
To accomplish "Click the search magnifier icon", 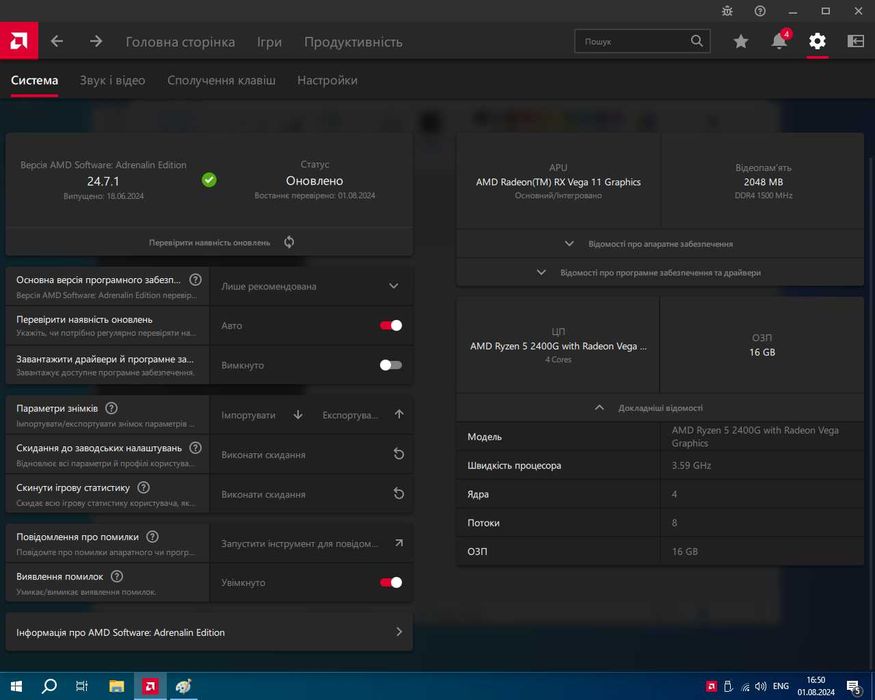I will (x=696, y=41).
